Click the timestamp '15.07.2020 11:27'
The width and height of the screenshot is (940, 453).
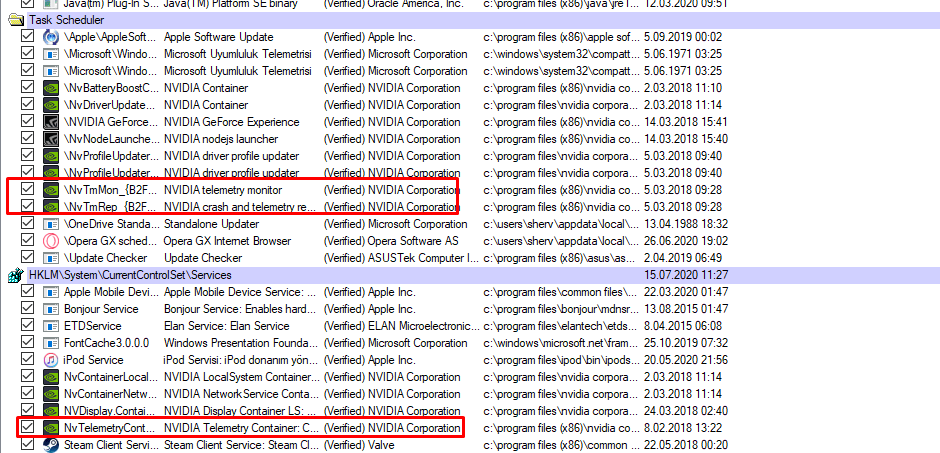point(686,275)
